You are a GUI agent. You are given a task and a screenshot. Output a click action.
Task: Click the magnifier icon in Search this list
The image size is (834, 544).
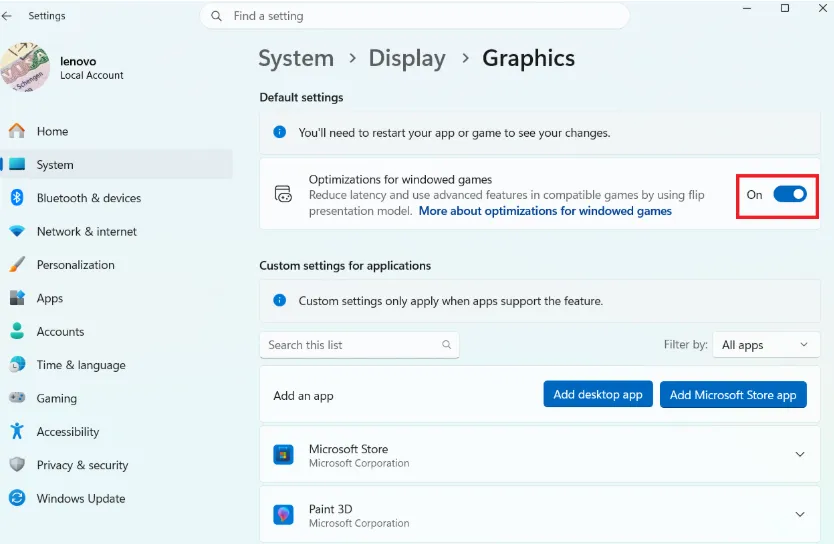(x=447, y=345)
